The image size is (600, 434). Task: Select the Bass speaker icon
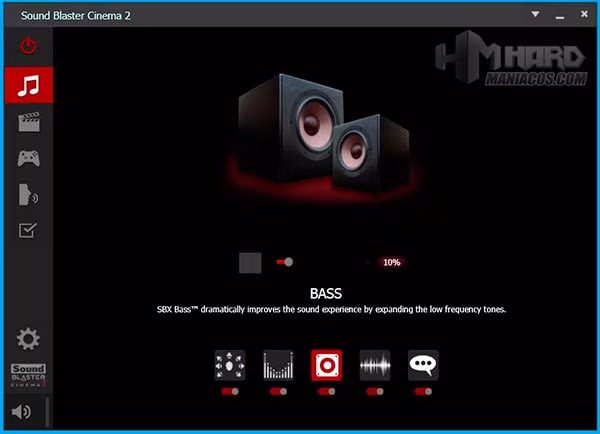326,365
